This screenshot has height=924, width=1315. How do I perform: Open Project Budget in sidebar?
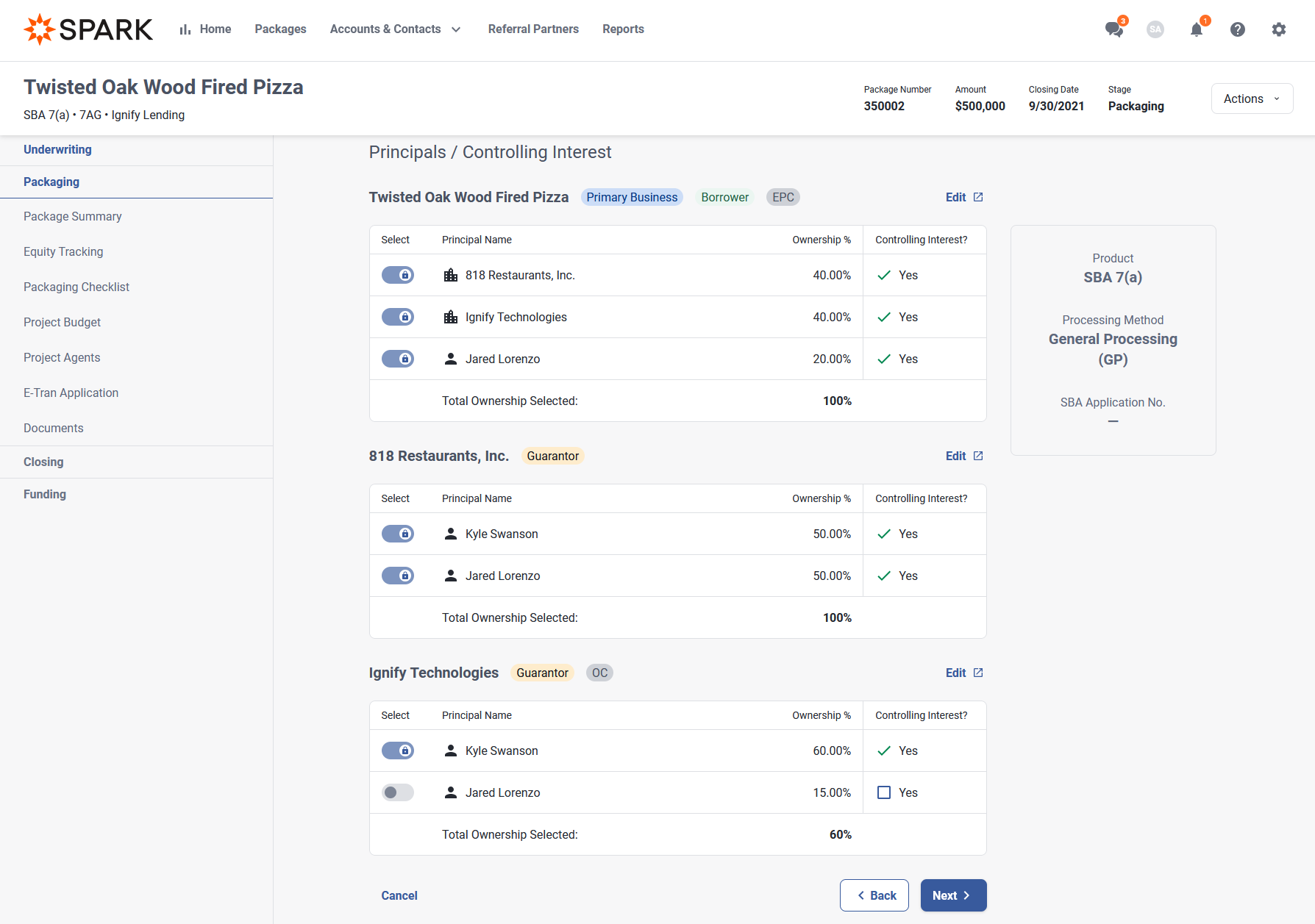(63, 323)
